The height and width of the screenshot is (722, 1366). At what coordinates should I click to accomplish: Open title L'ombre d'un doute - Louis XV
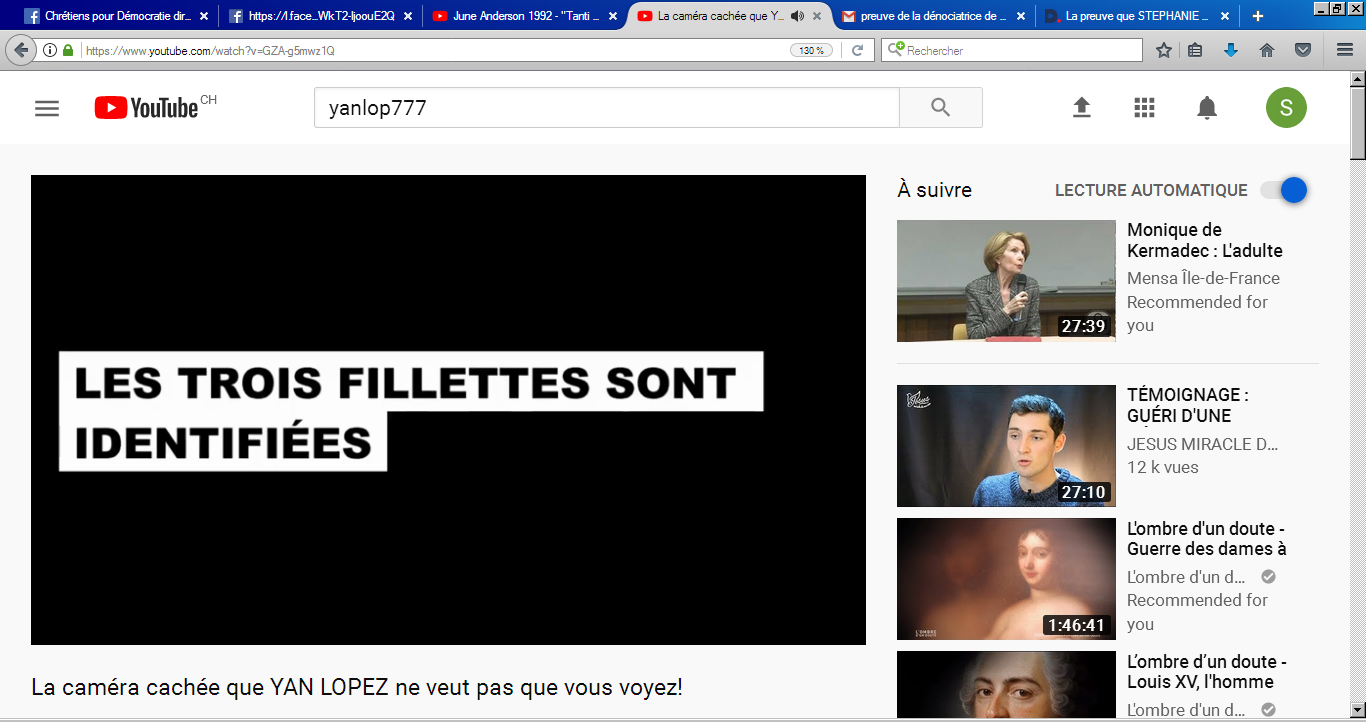pos(1207,671)
